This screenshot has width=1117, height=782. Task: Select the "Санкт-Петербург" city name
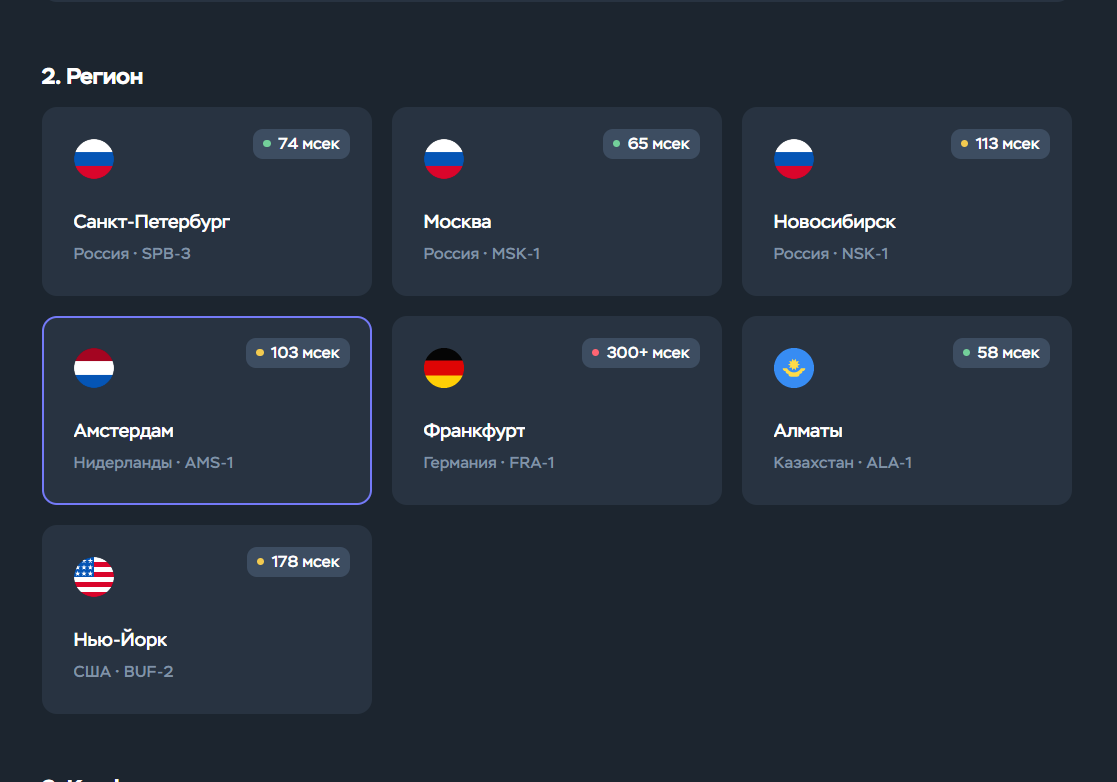point(152,222)
